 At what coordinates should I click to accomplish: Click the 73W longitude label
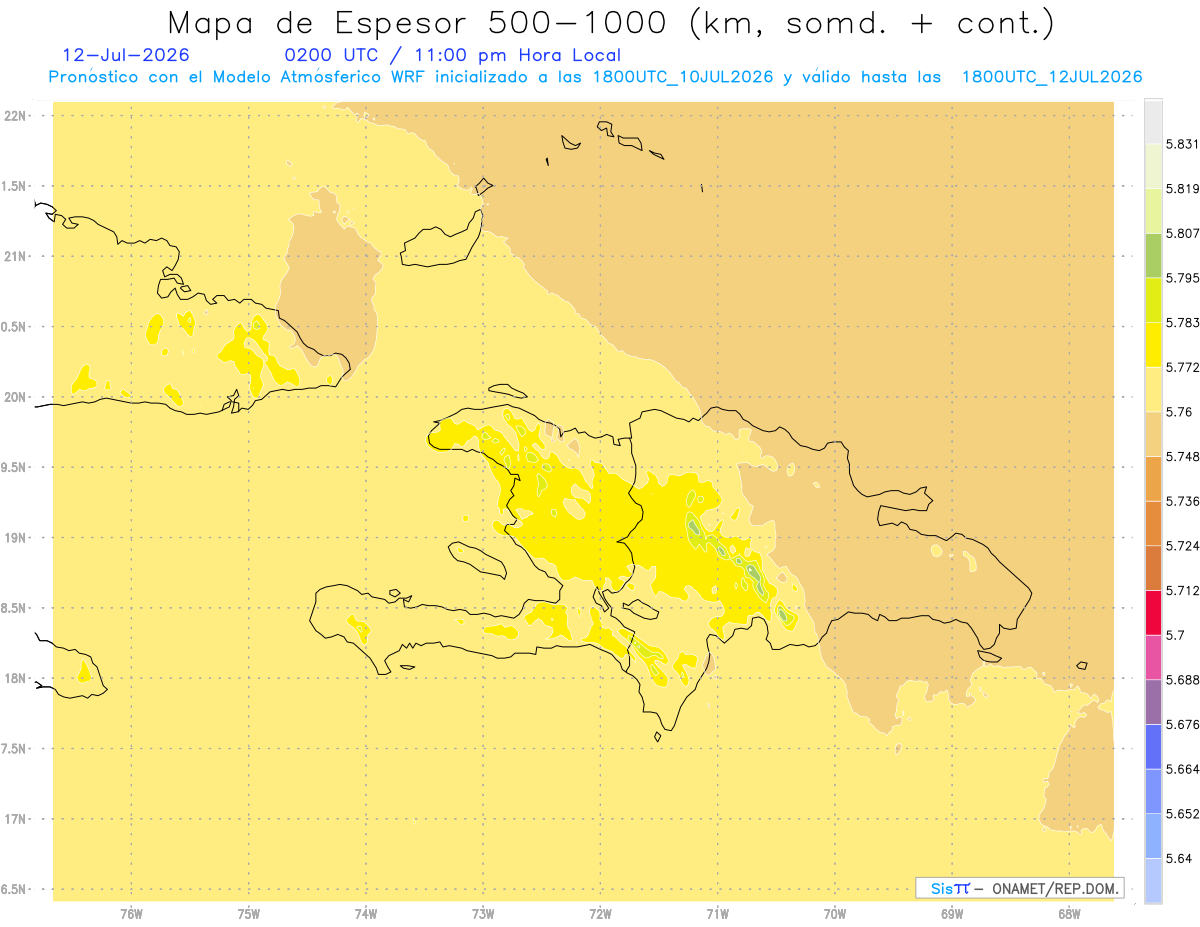point(483,914)
